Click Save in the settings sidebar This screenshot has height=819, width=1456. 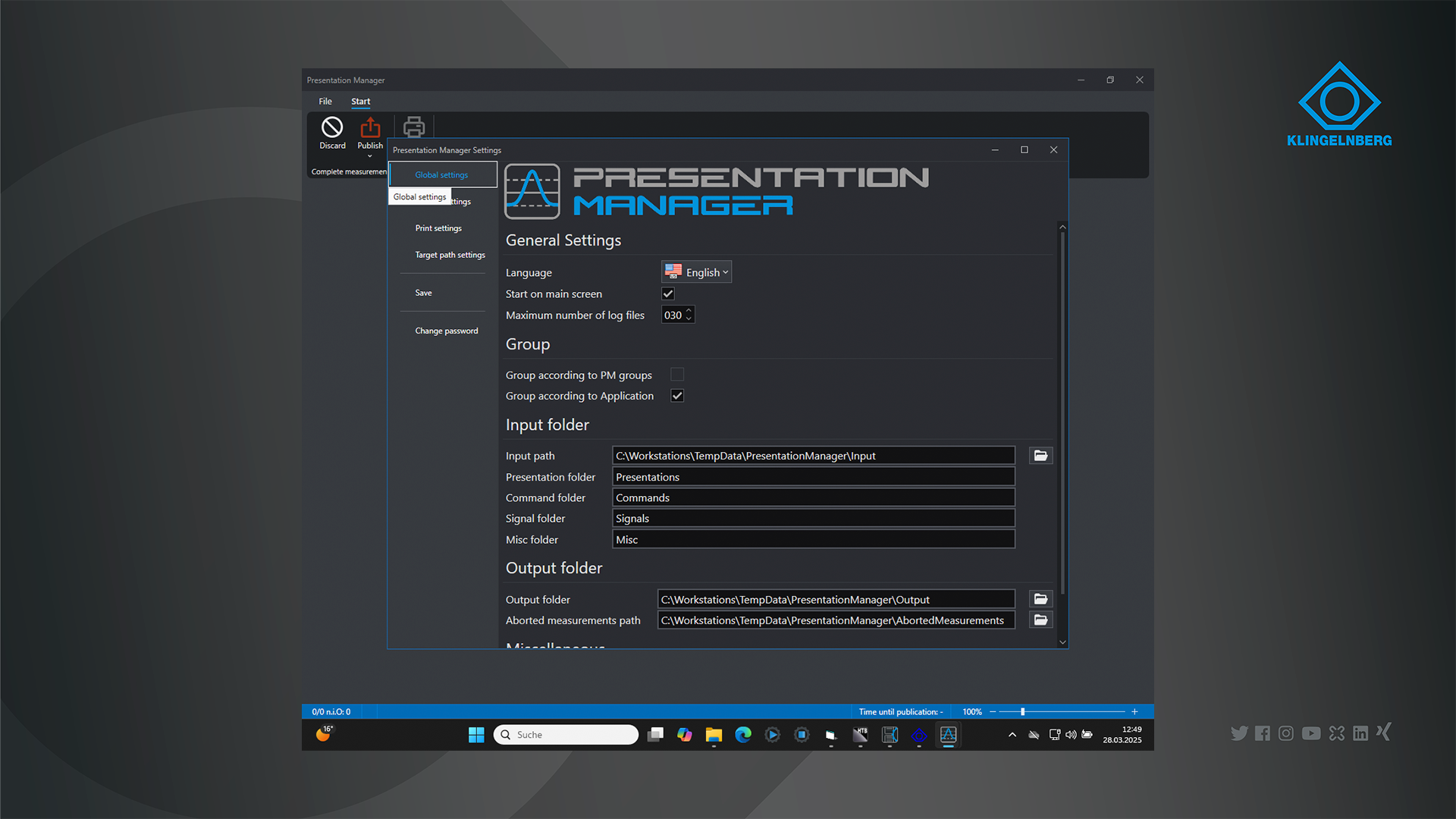[424, 293]
